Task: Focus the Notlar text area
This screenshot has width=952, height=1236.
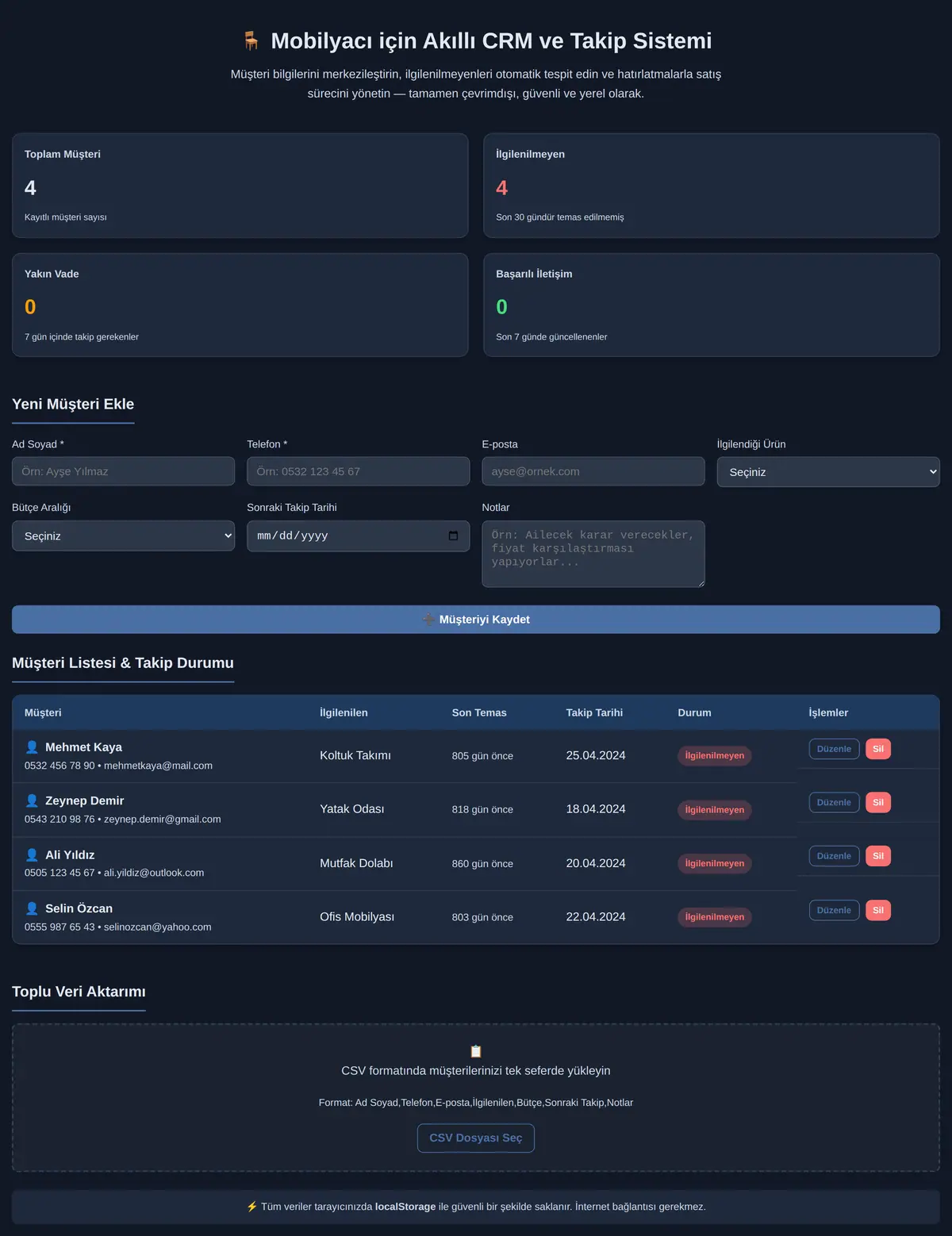Action: point(593,554)
